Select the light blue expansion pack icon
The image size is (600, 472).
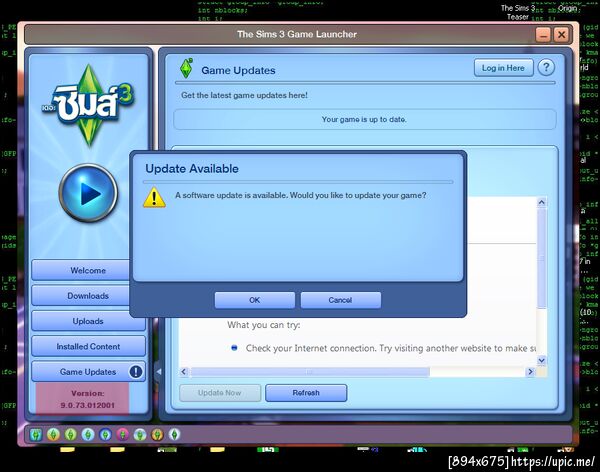[x=88, y=434]
